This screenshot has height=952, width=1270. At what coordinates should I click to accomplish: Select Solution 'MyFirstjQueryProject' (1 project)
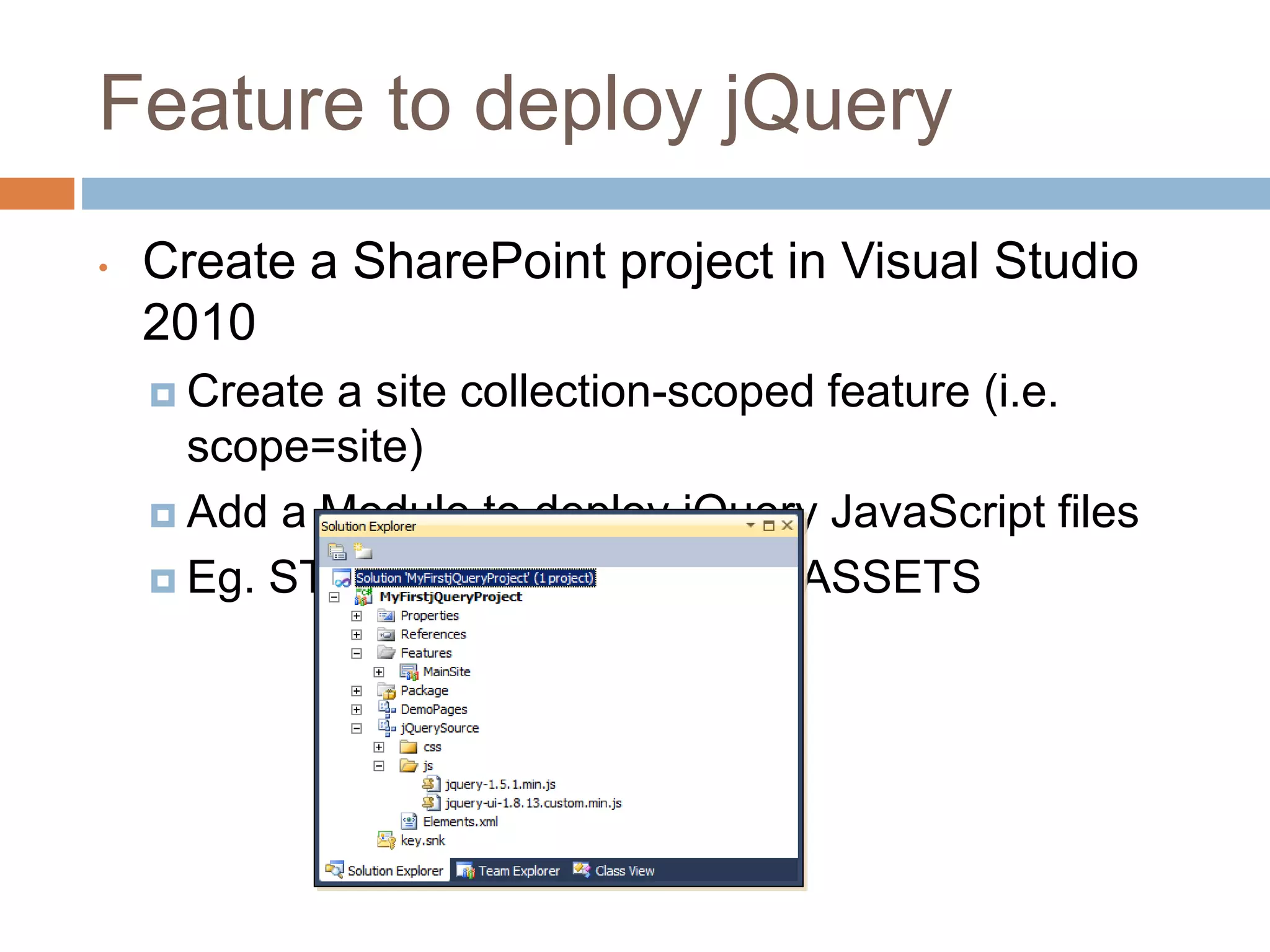(x=475, y=578)
